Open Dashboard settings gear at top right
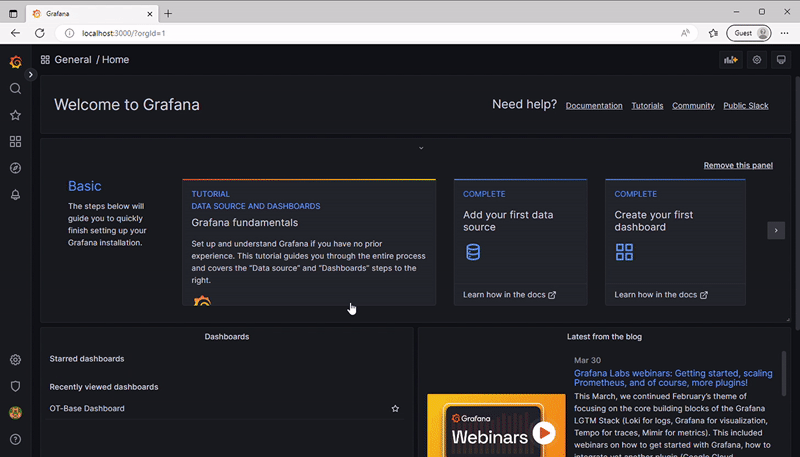The image size is (800, 457). (x=757, y=60)
